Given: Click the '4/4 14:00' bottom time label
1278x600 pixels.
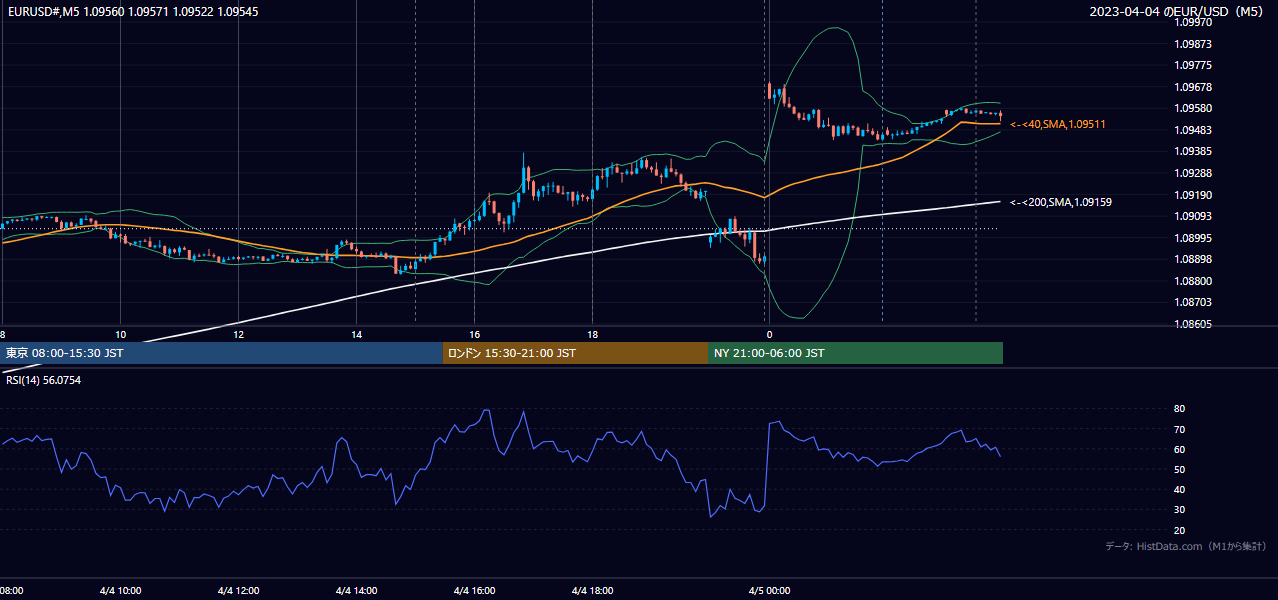Looking at the screenshot, I should click(357, 590).
